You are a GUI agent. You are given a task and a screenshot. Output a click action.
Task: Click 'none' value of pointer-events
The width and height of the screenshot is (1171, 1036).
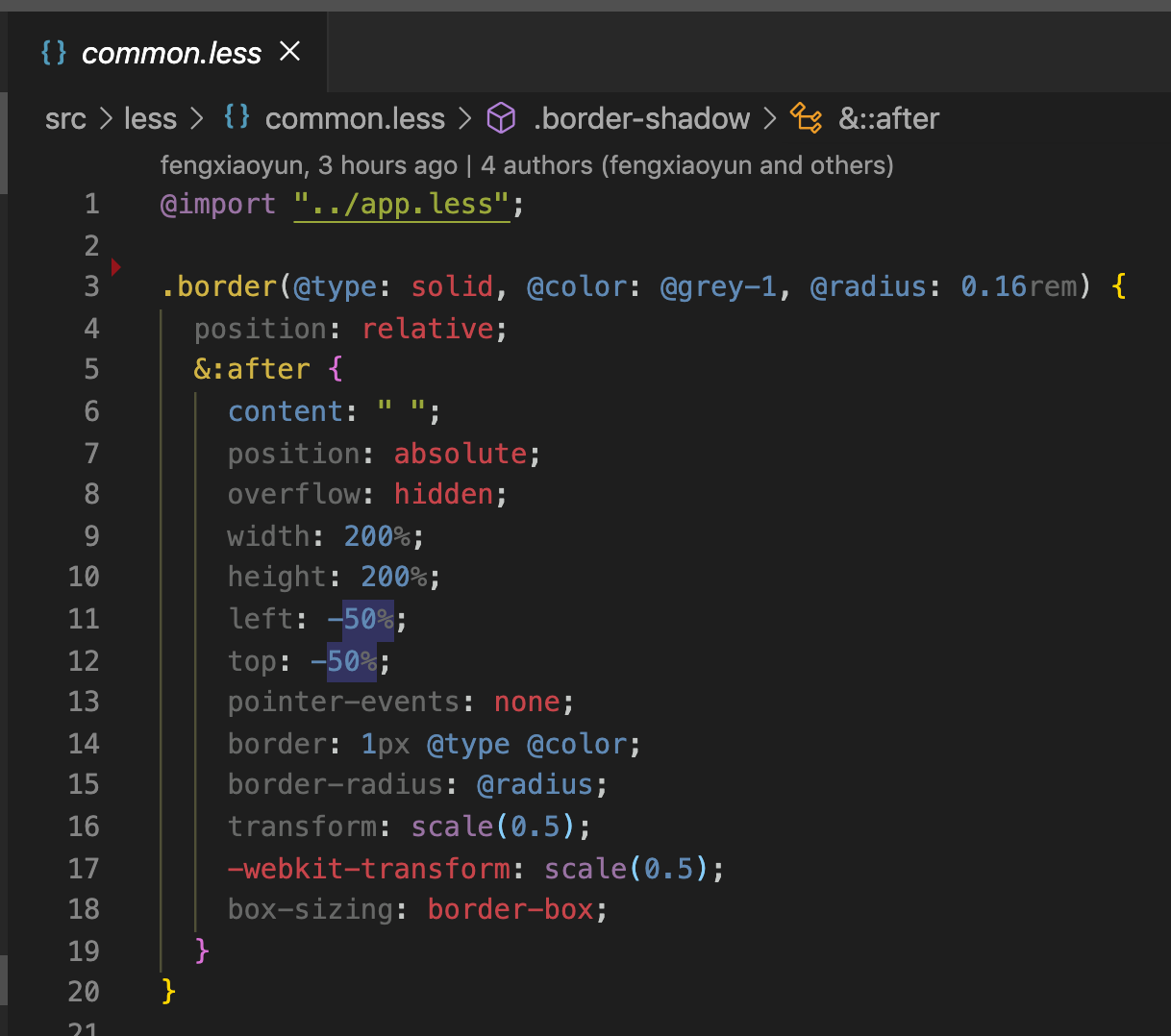tap(527, 702)
